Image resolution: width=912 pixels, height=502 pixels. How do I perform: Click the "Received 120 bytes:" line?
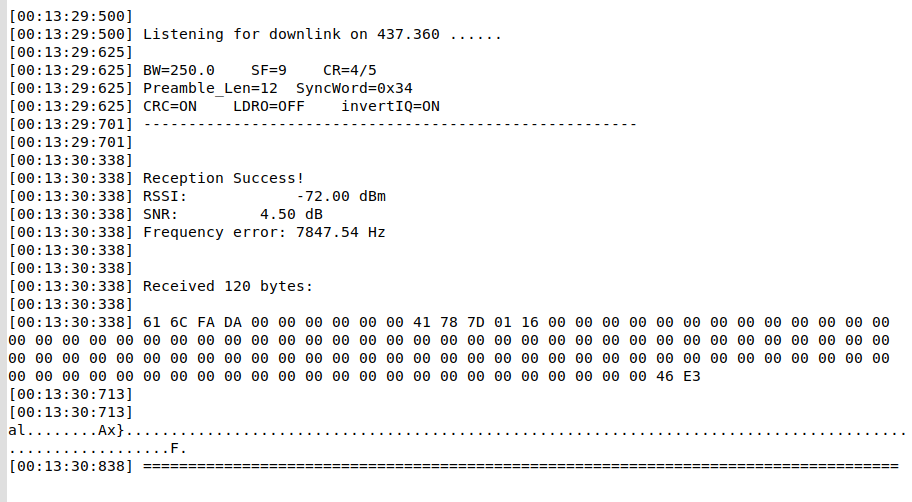click(228, 286)
